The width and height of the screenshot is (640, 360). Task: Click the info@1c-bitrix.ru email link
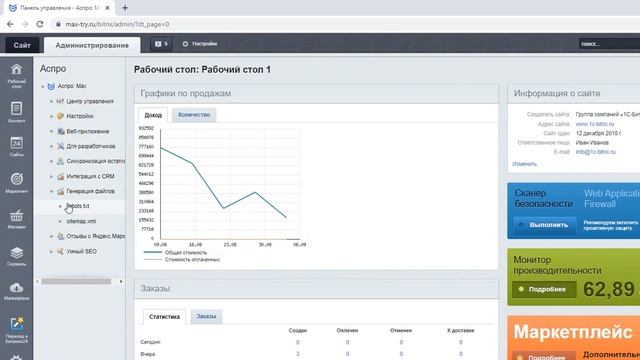[x=596, y=152]
